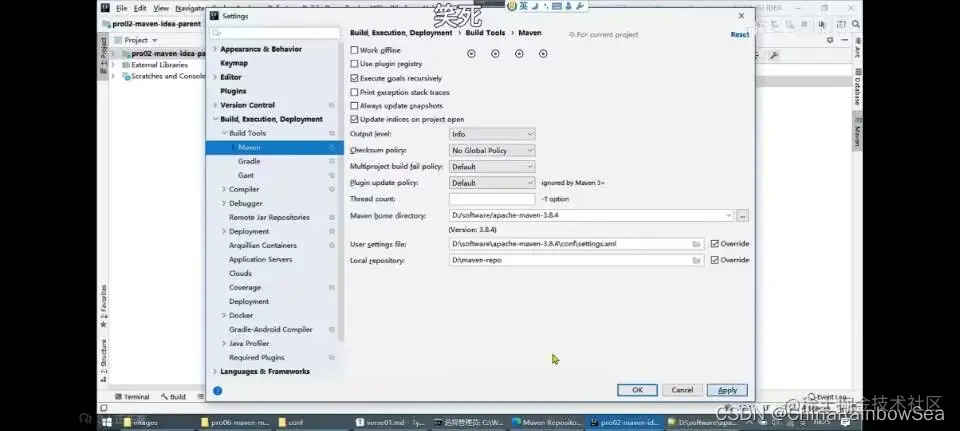Click the Apply button
This screenshot has width=960, height=431.
[727, 390]
